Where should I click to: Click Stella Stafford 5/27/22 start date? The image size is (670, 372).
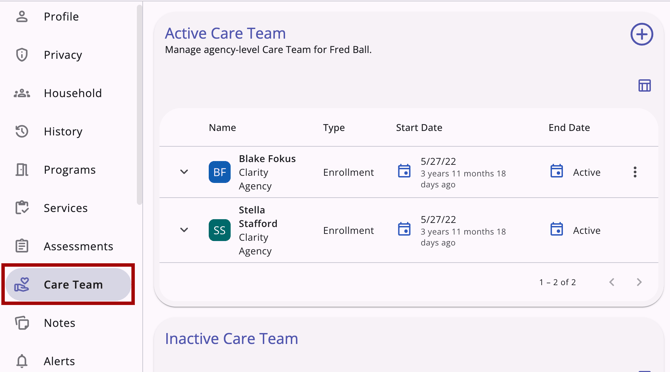438,220
